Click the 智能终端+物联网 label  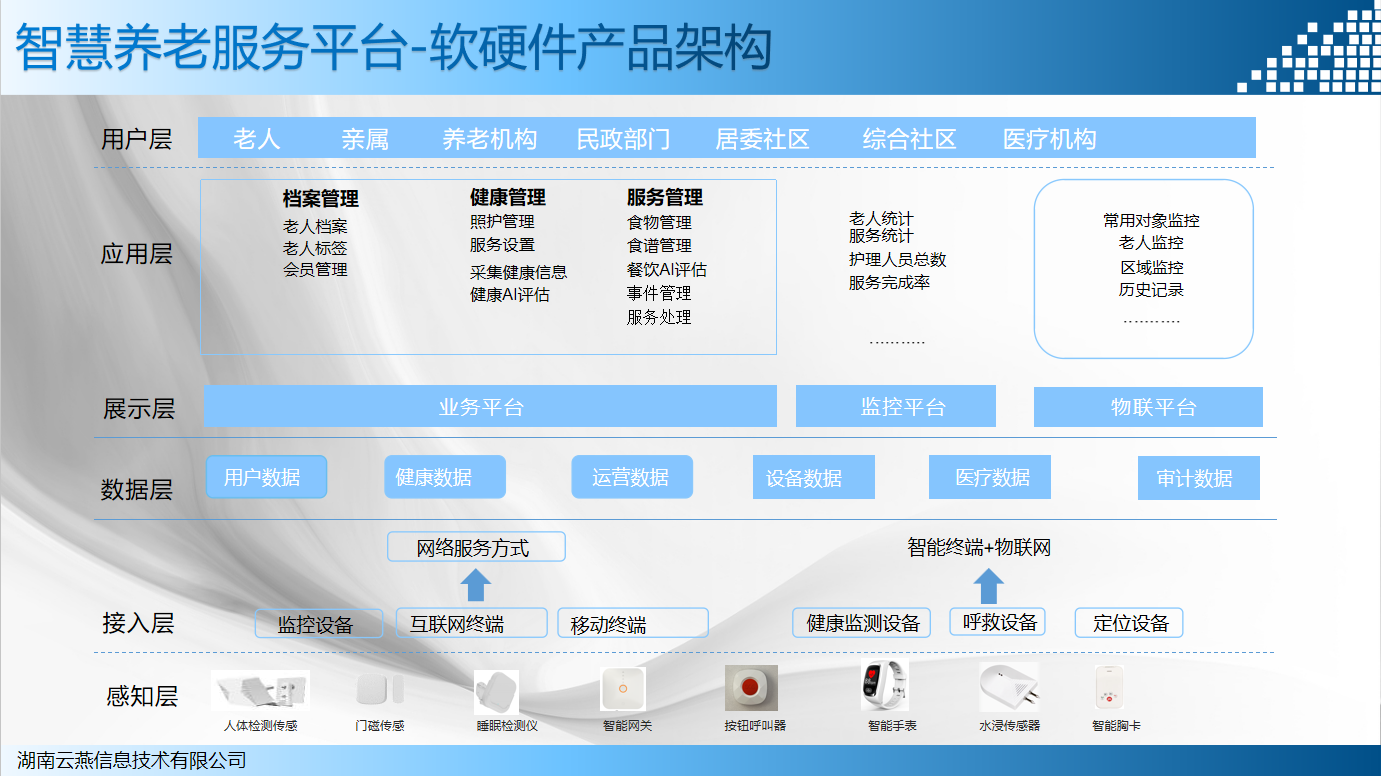(979, 547)
